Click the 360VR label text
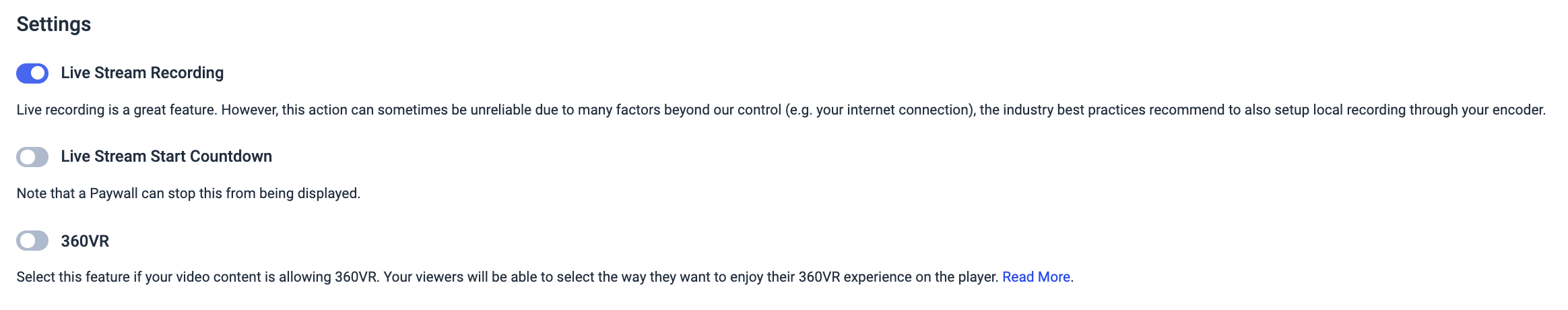 coord(85,241)
